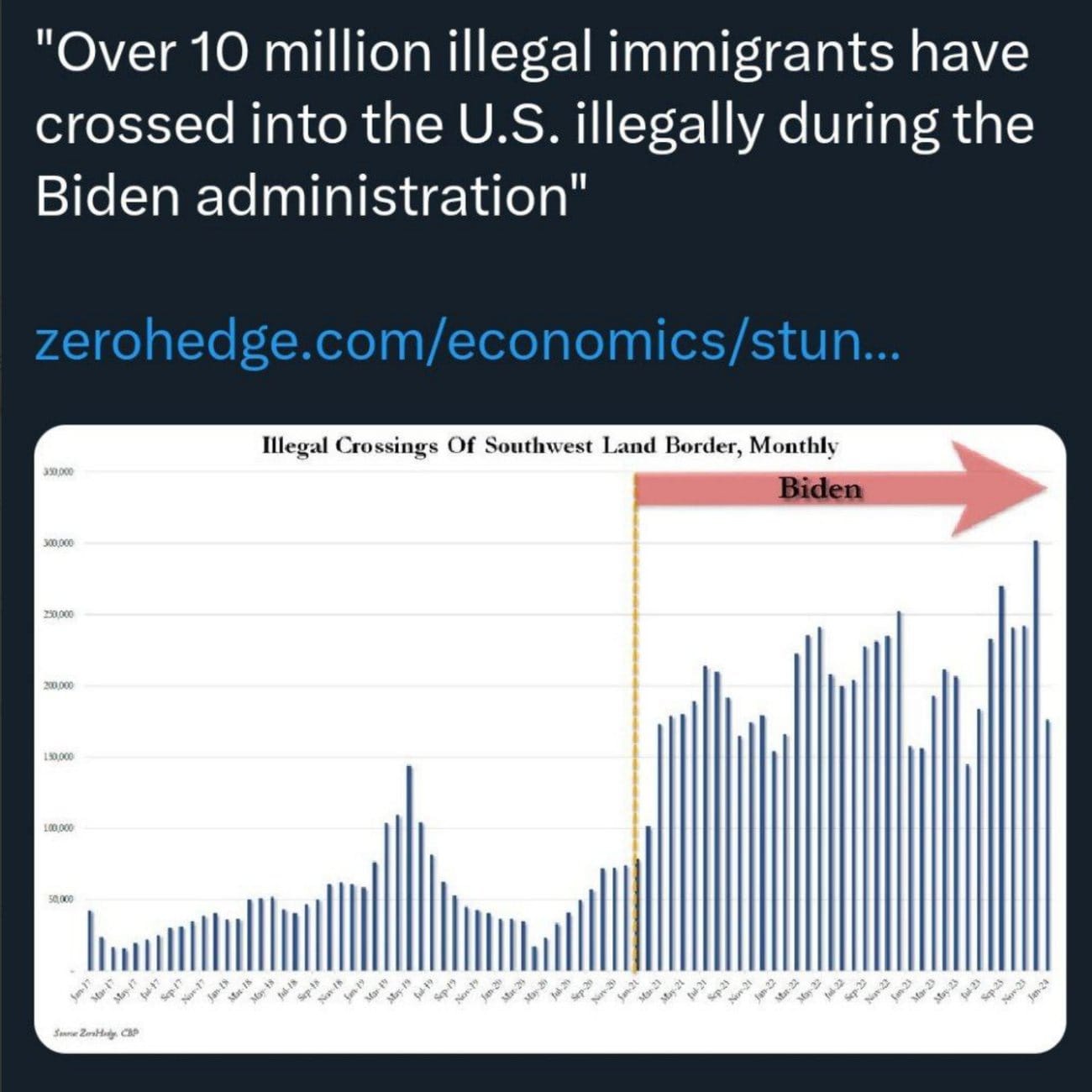The width and height of the screenshot is (1092, 1092).
Task: Select the final bar at the chart's right edge
Action: (x=1047, y=844)
